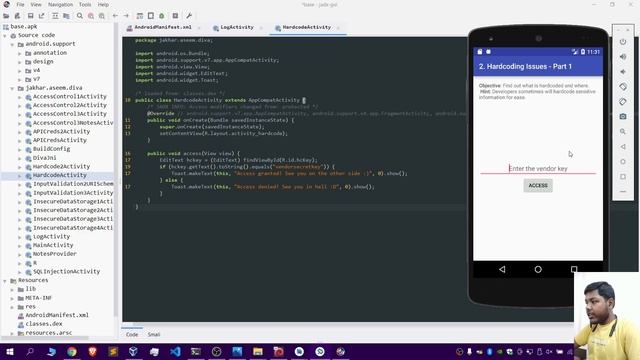The height and width of the screenshot is (360, 640).
Task: Expand the annotation package node
Action: pos(20,53)
